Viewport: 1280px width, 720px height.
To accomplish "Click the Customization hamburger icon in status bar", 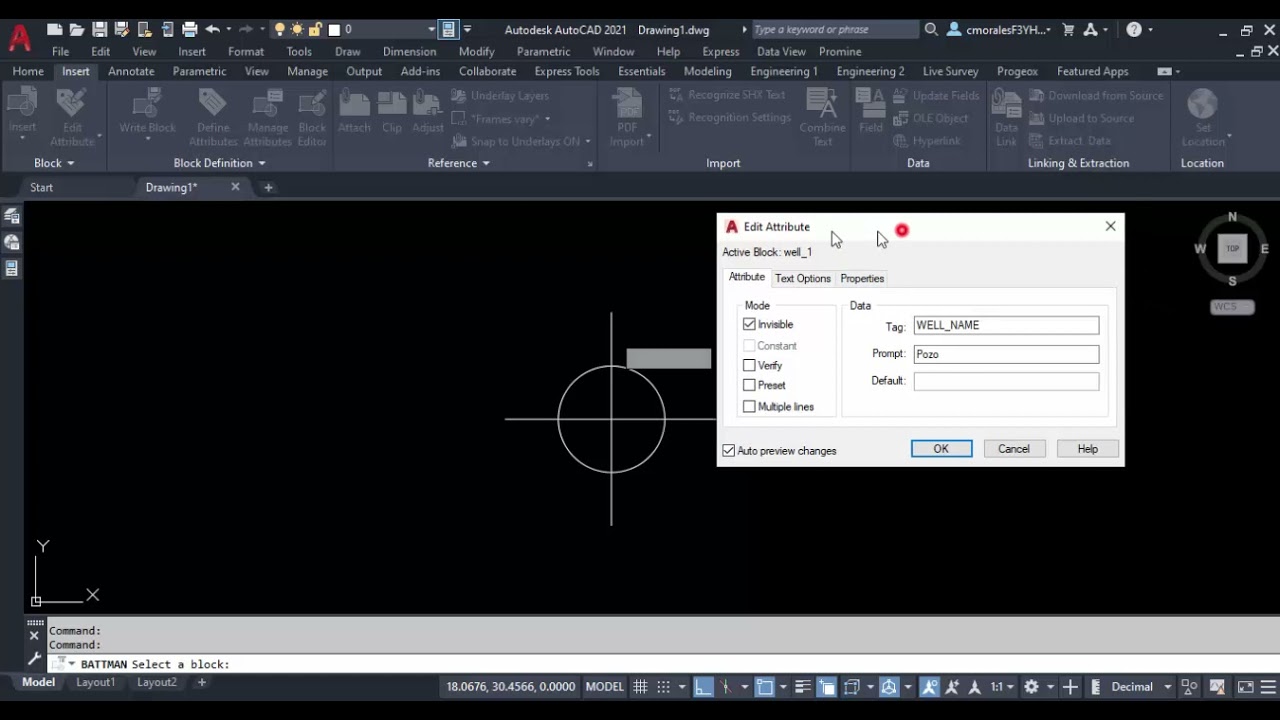I will [1267, 687].
